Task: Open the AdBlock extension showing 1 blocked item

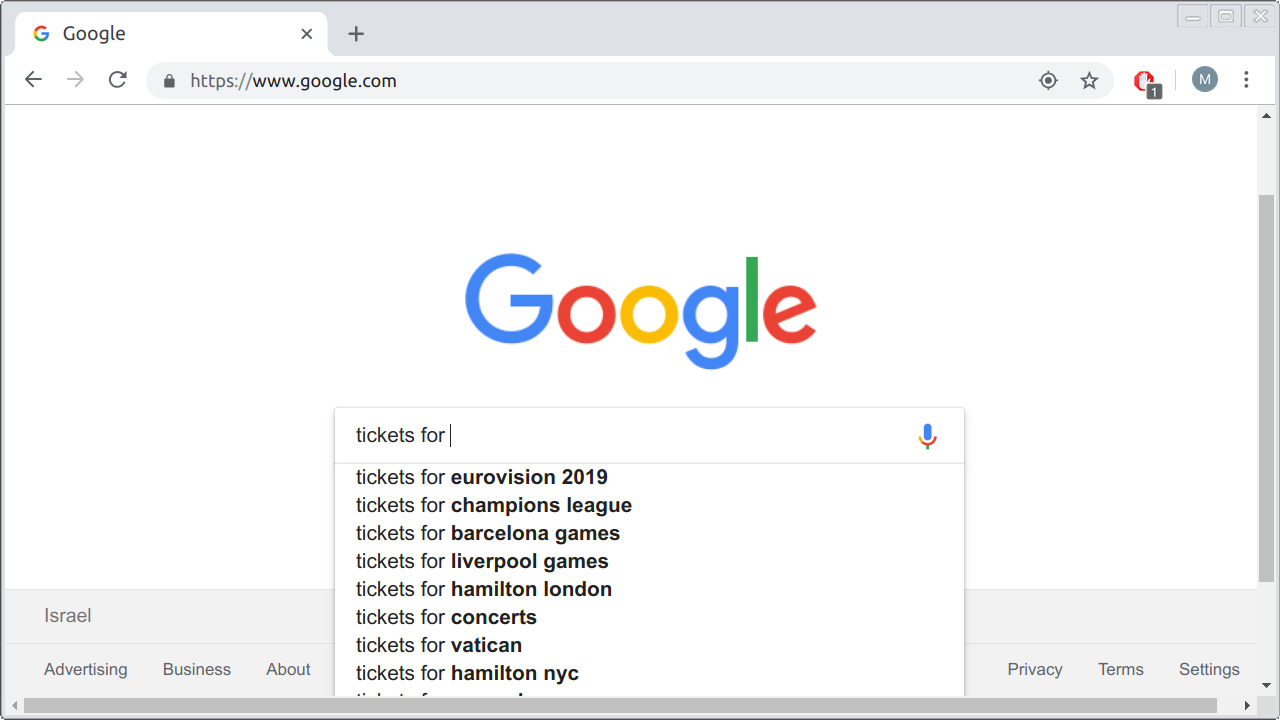Action: click(1144, 80)
